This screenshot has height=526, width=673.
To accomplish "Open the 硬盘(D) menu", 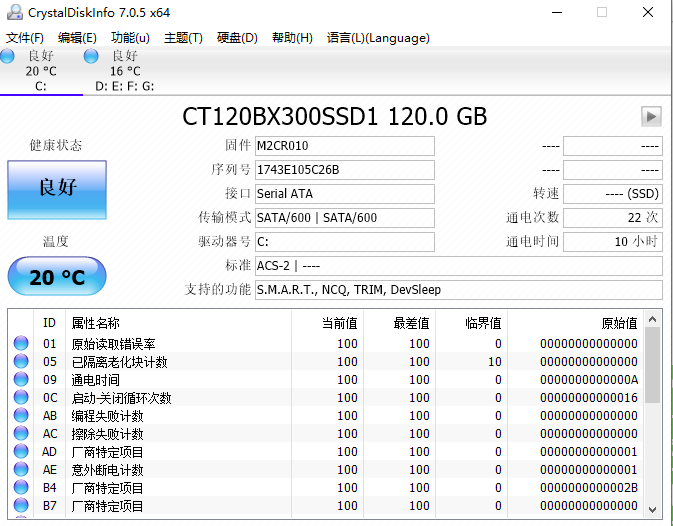I will 237,38.
